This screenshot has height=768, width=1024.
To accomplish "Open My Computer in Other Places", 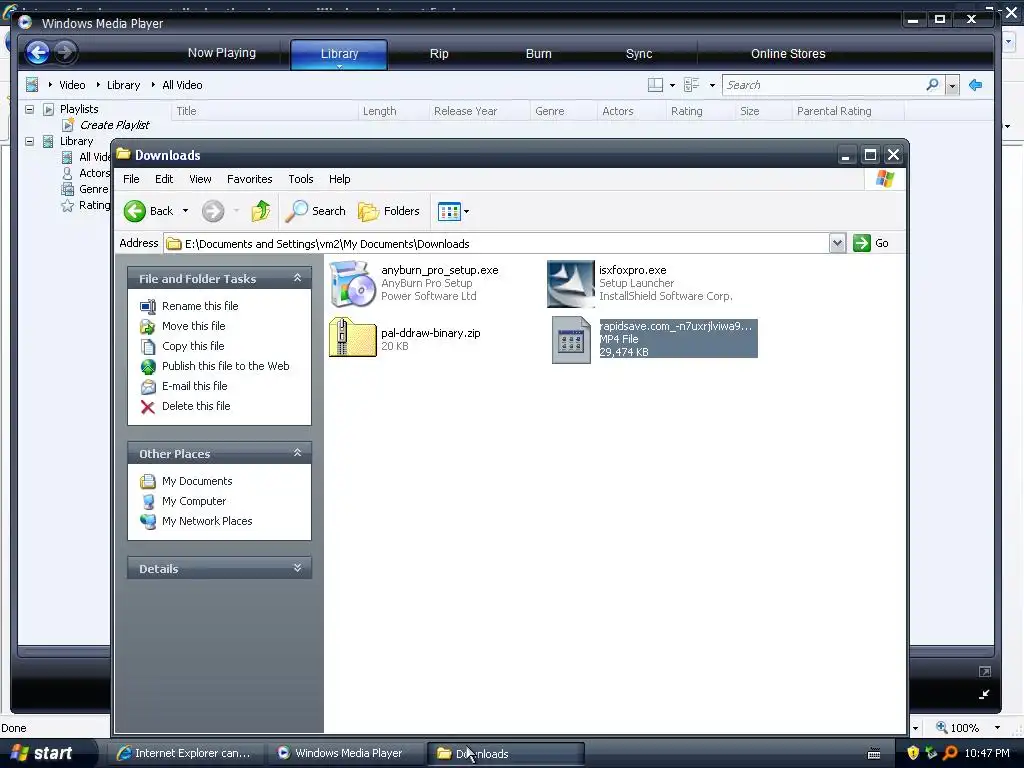I will (x=194, y=501).
